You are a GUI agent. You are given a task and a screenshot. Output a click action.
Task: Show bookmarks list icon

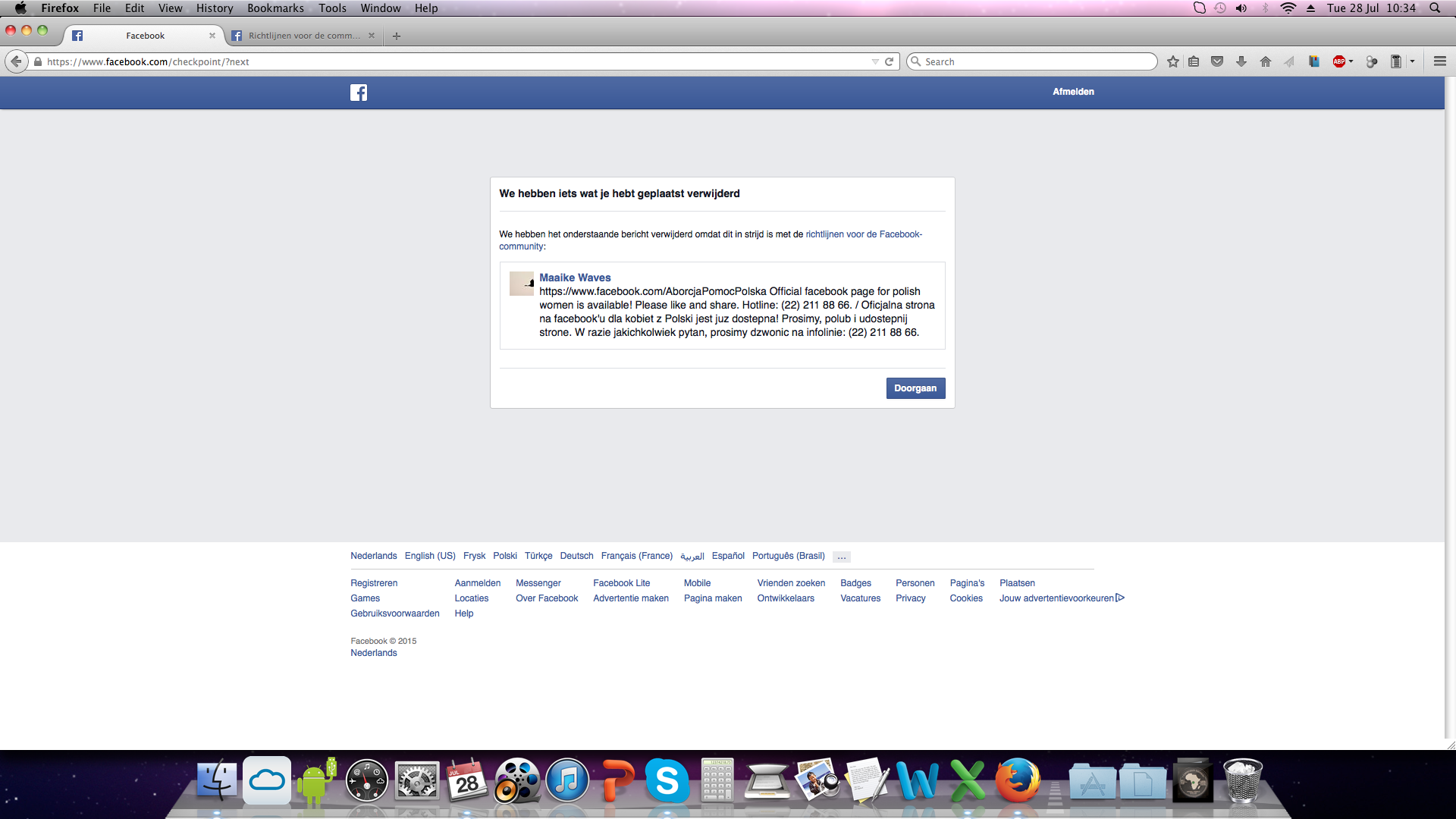[x=1194, y=61]
